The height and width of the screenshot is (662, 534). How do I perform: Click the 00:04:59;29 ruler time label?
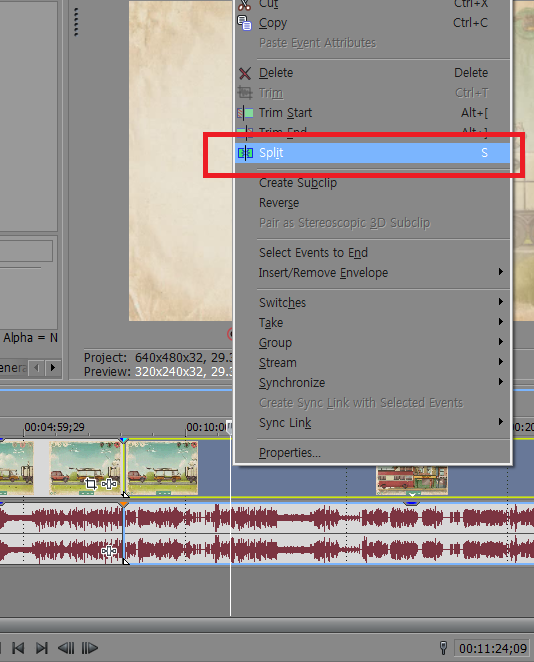coord(54,427)
